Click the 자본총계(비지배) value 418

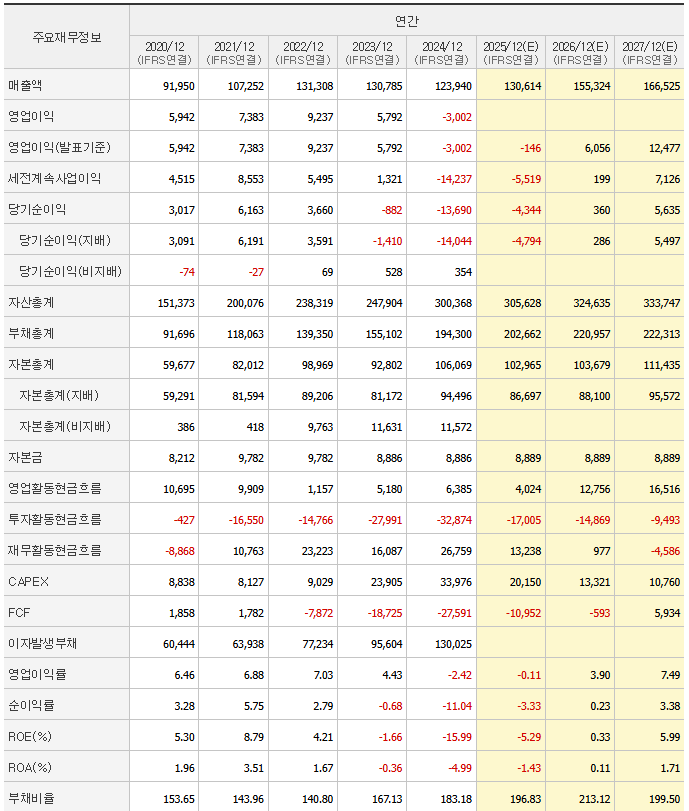[255, 428]
